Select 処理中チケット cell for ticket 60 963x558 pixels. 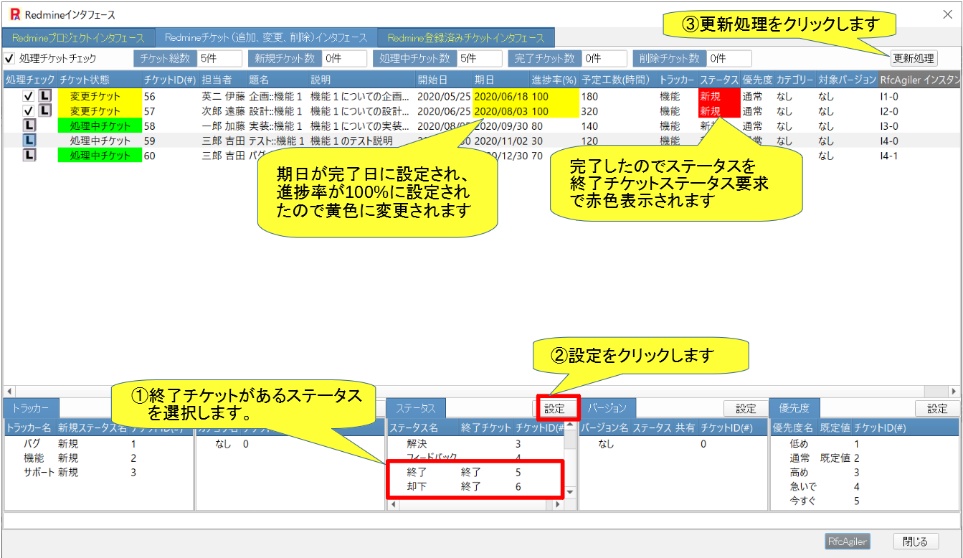point(99,155)
